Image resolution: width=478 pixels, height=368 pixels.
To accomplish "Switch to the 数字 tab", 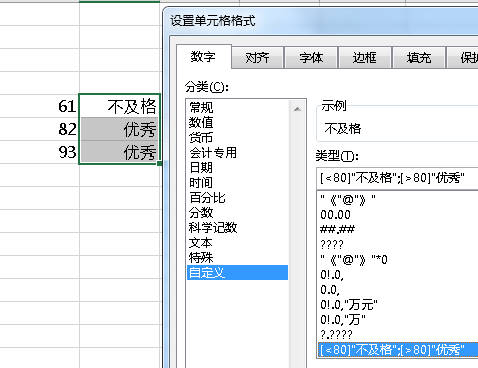I will 203,57.
